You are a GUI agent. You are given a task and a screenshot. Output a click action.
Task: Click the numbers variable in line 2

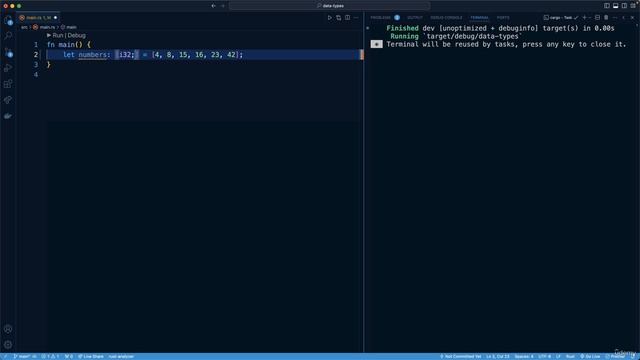point(92,55)
